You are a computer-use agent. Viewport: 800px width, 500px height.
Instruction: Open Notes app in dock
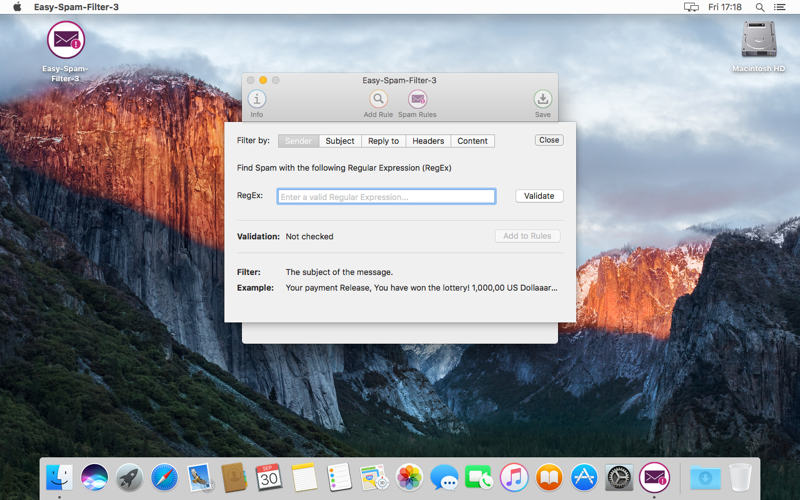tap(304, 478)
